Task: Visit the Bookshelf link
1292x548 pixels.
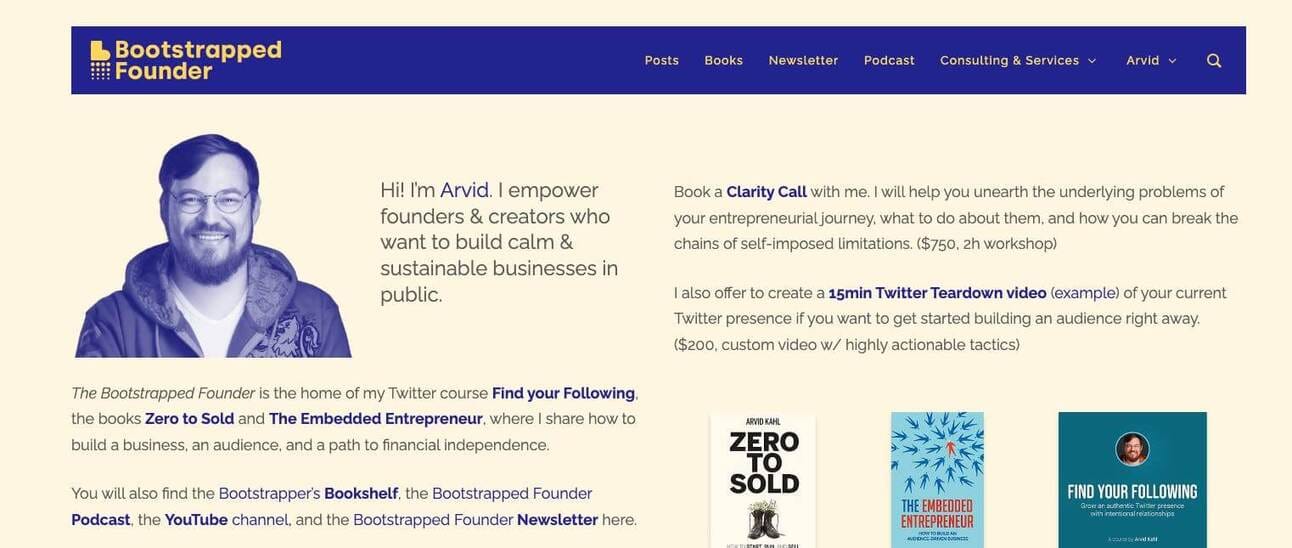Action: [361, 494]
